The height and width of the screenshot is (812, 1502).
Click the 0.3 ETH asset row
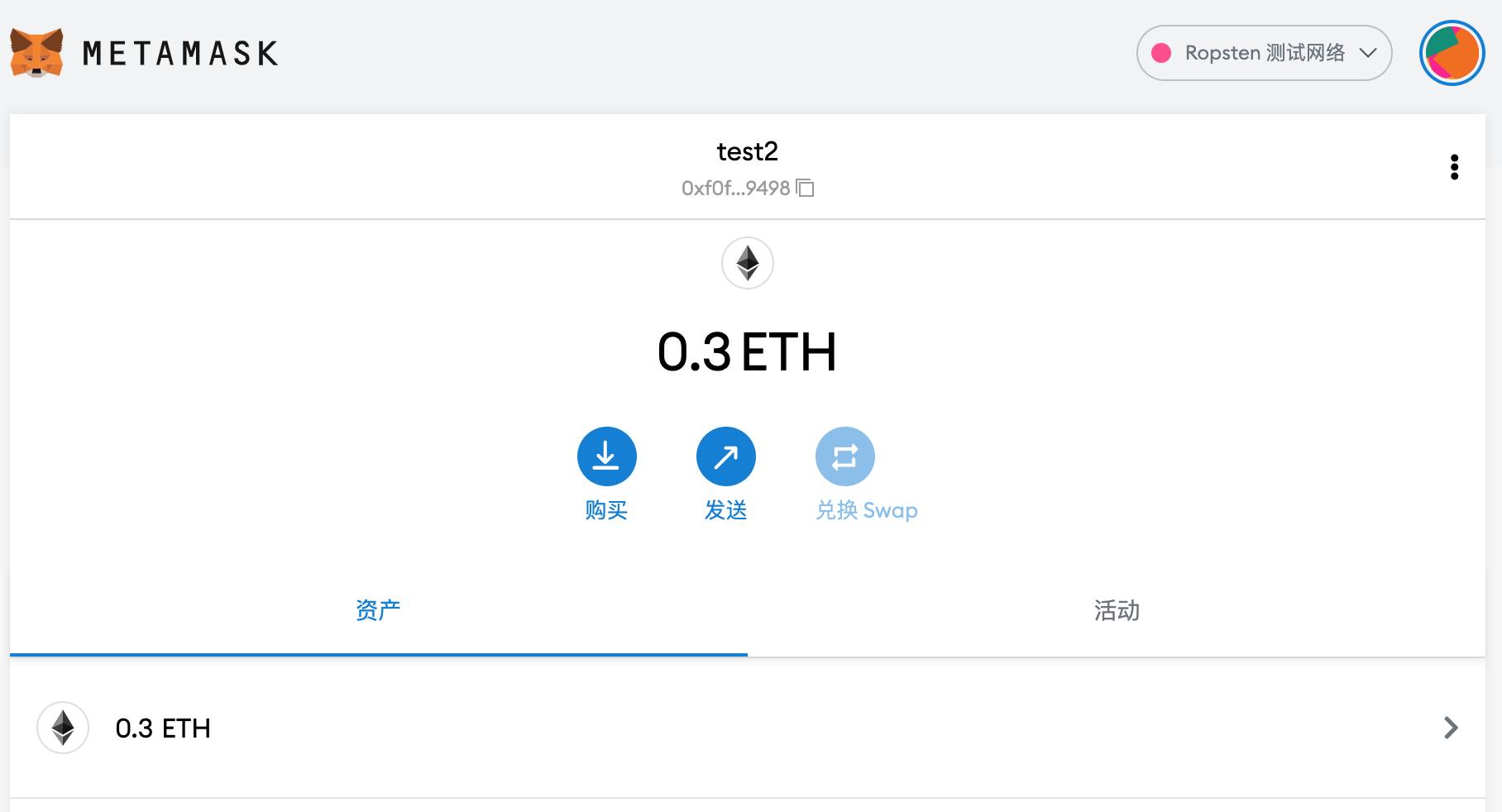pyautogui.click(x=744, y=728)
